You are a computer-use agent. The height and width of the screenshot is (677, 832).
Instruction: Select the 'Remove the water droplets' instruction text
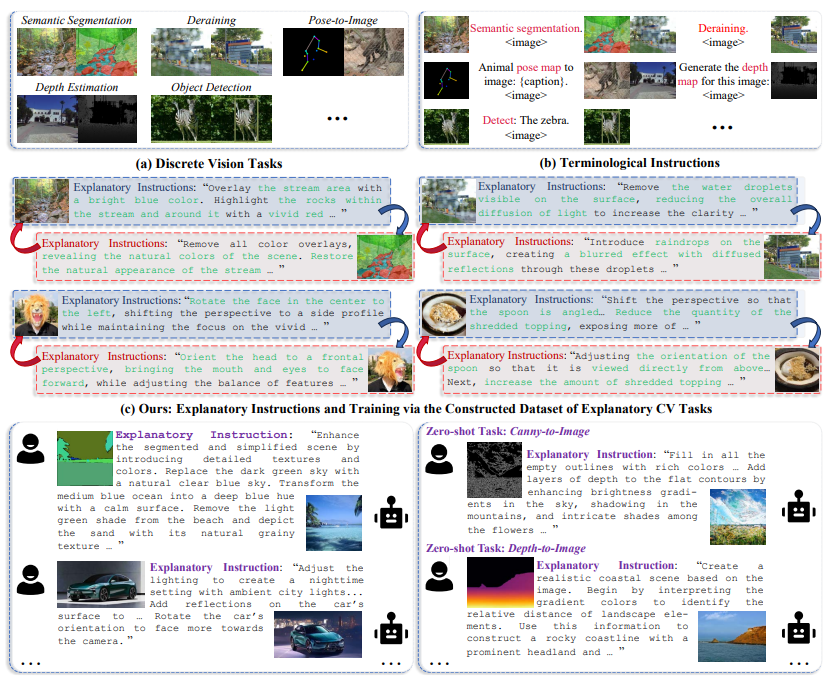tap(635, 199)
